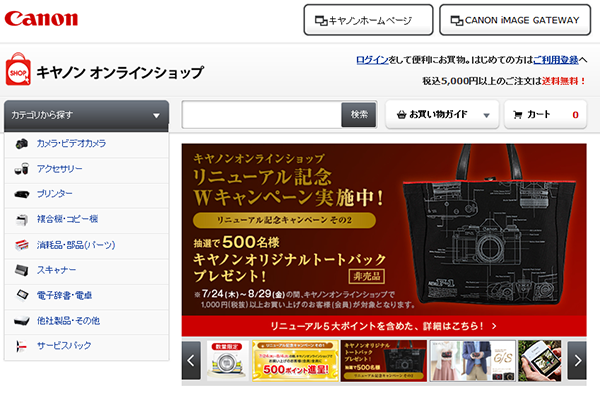Click the lens accessory icon
The image size is (600, 393).
point(22,169)
